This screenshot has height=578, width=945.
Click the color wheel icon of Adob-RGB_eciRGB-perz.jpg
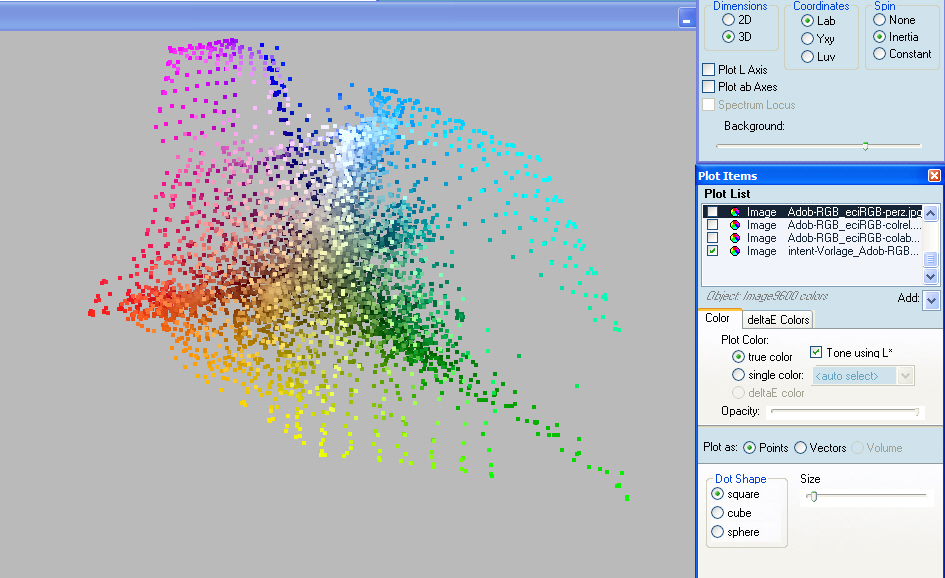click(x=736, y=212)
